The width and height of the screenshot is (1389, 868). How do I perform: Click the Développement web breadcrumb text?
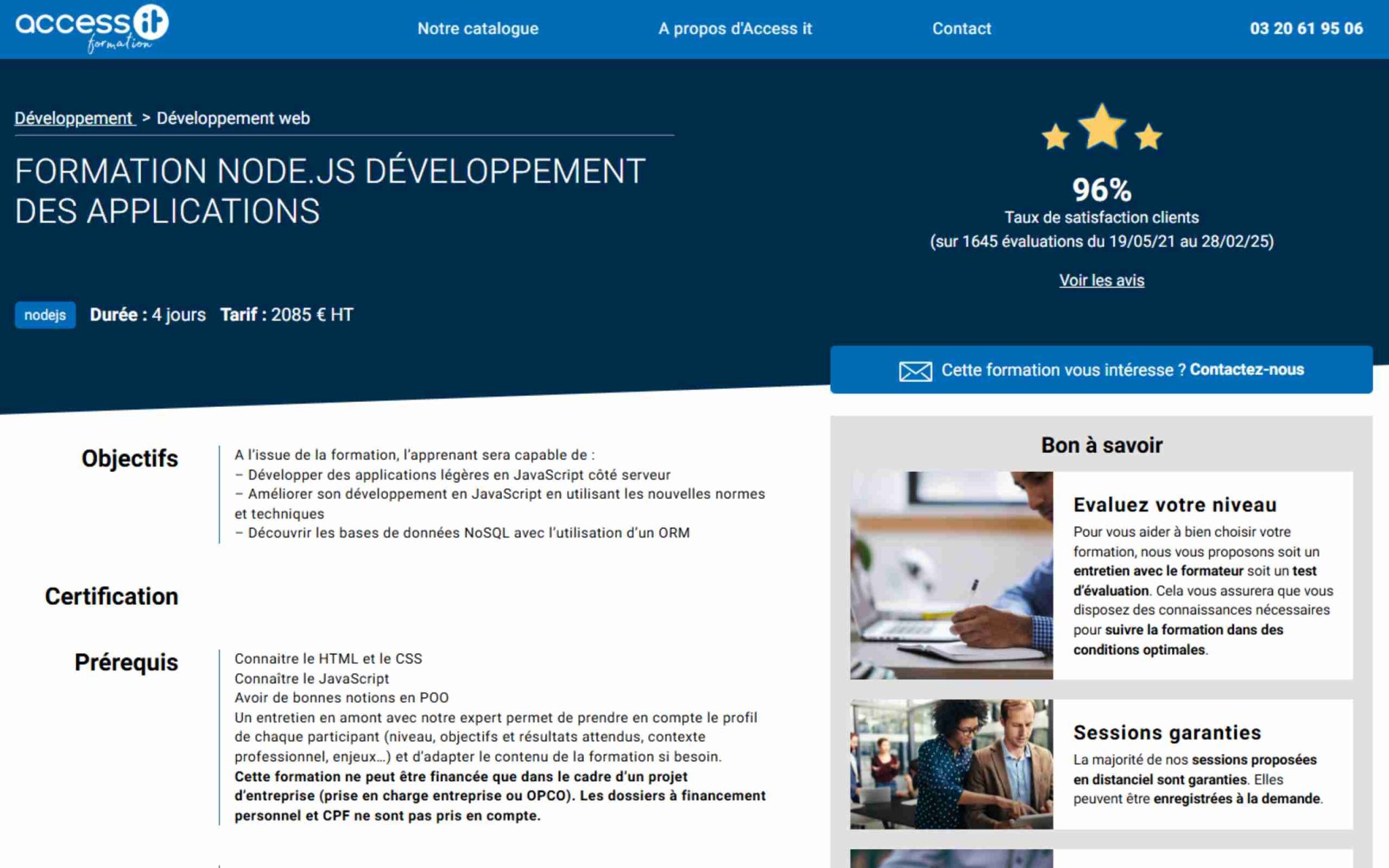[x=233, y=118]
